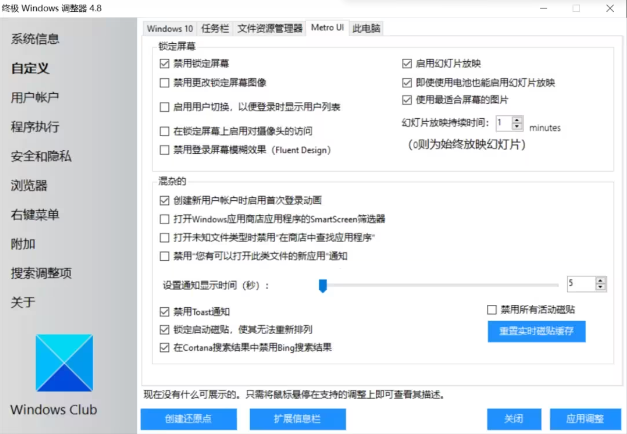This screenshot has height=434, width=627.
Task: Click the 设置通知显示时间 slider thumb
Action: [323, 286]
